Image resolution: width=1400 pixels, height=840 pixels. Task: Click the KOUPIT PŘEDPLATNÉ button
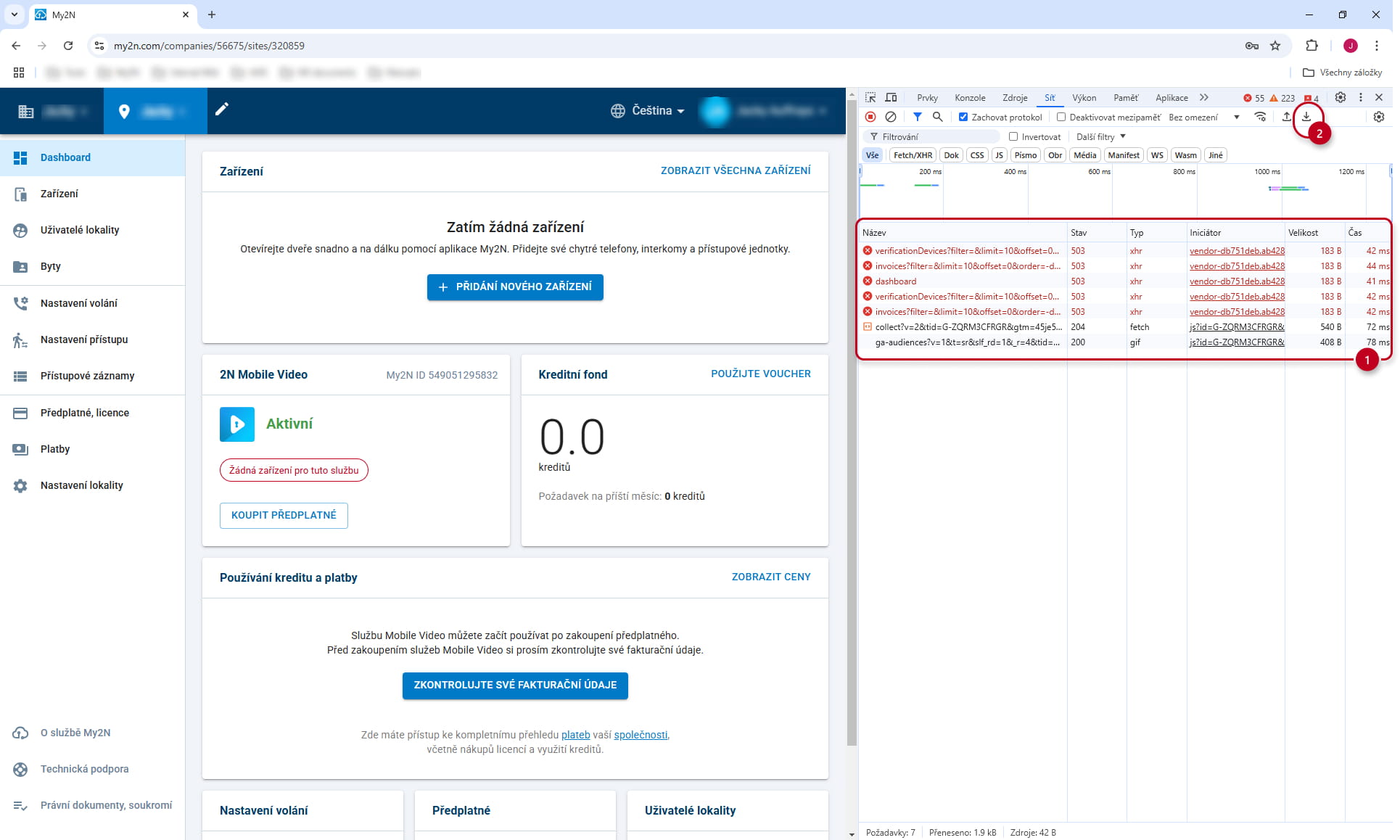click(284, 516)
